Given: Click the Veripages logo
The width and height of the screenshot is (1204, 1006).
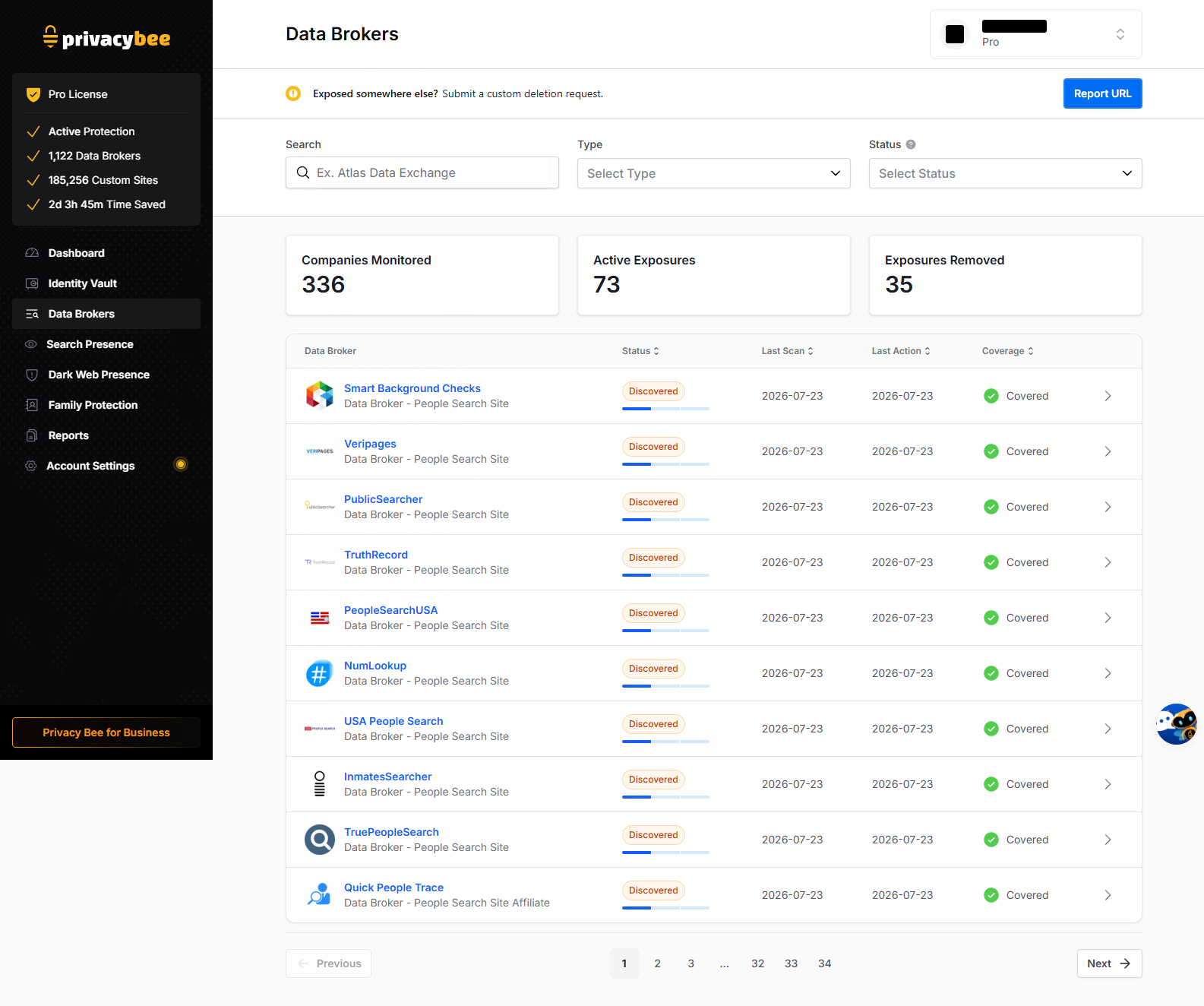Looking at the screenshot, I should [320, 451].
